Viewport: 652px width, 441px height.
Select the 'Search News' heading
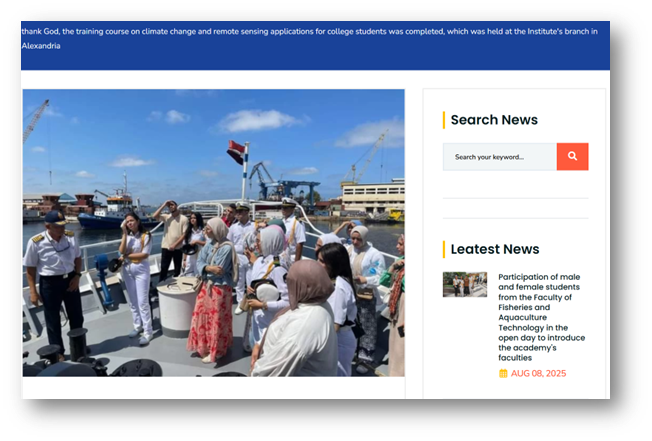click(x=494, y=120)
